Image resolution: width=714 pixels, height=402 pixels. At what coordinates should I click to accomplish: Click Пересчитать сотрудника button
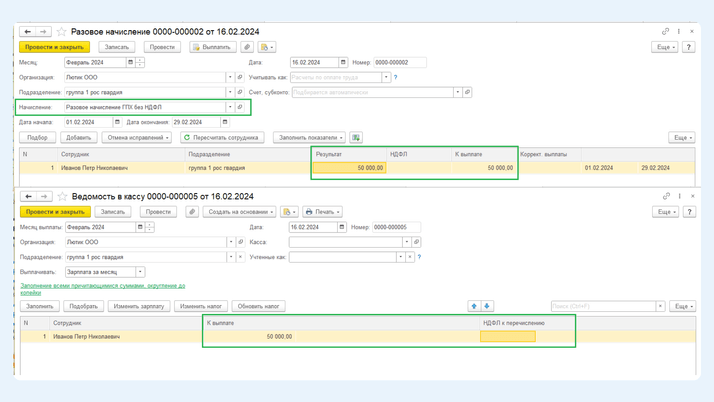(x=222, y=138)
